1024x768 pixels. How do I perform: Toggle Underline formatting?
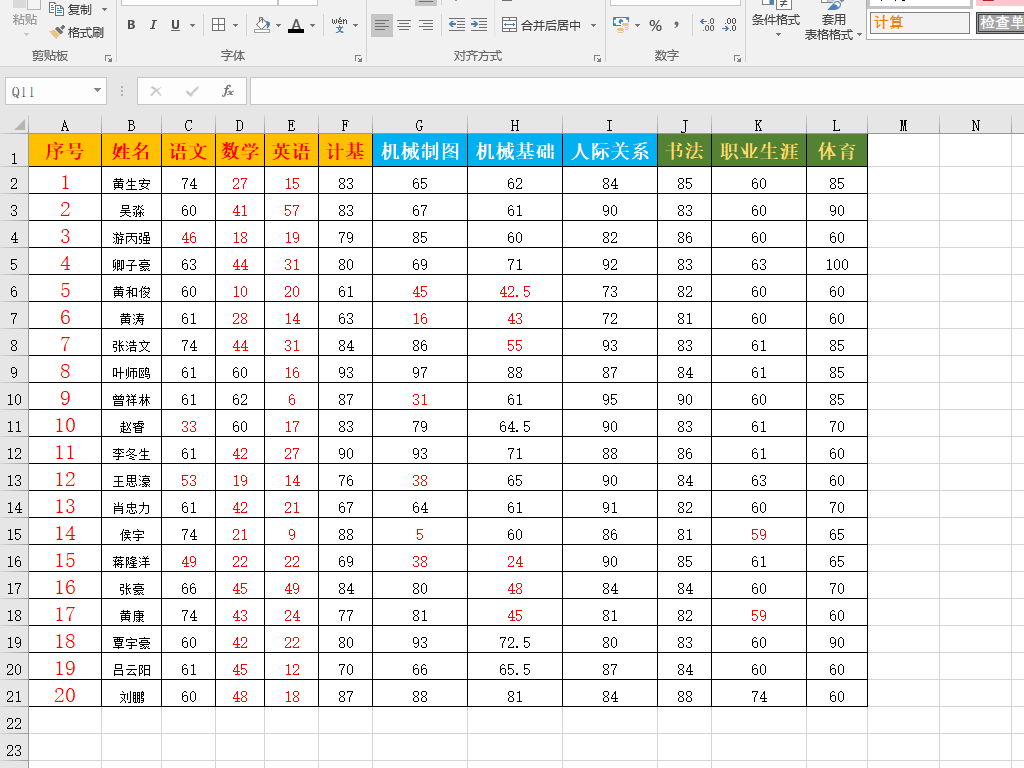[x=175, y=25]
